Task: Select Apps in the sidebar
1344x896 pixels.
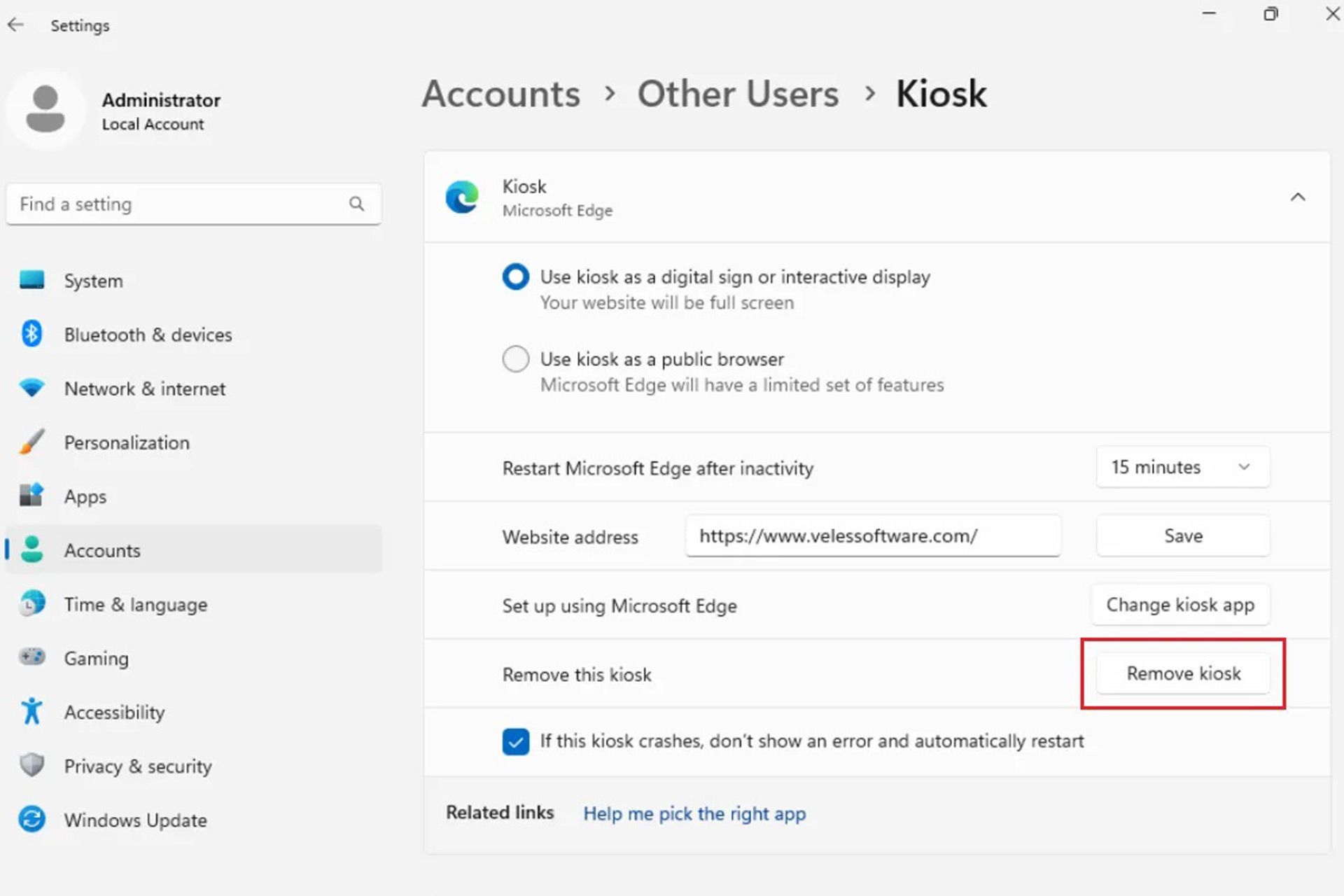Action: (x=194, y=496)
